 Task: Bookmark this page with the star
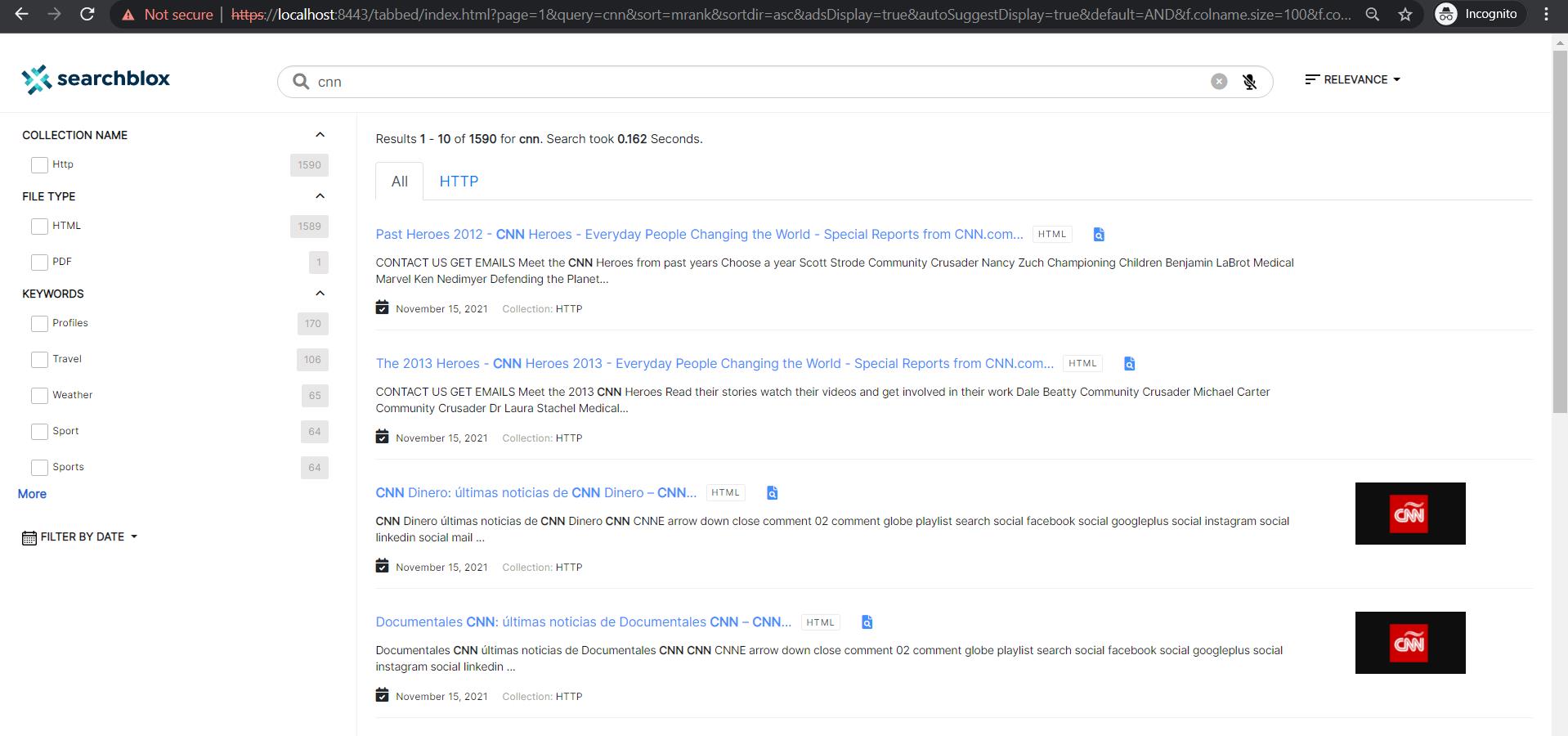pos(1405,15)
